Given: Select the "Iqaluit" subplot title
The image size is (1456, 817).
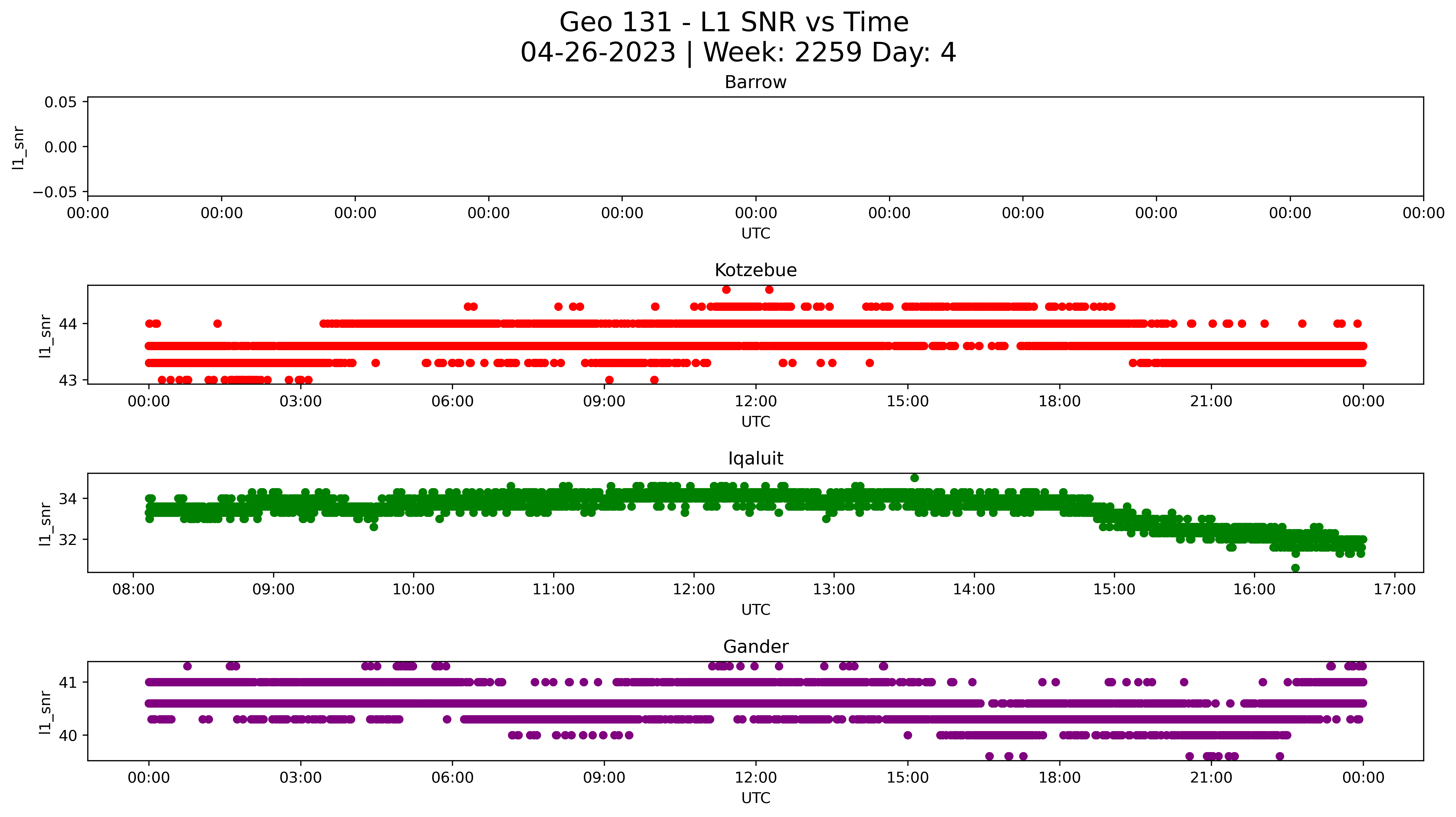Looking at the screenshot, I should 756,458.
